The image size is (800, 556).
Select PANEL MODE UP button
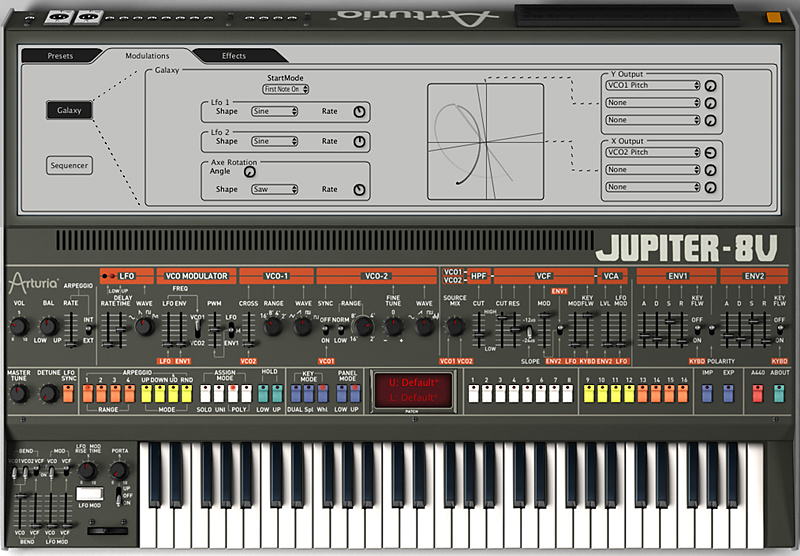pos(355,393)
